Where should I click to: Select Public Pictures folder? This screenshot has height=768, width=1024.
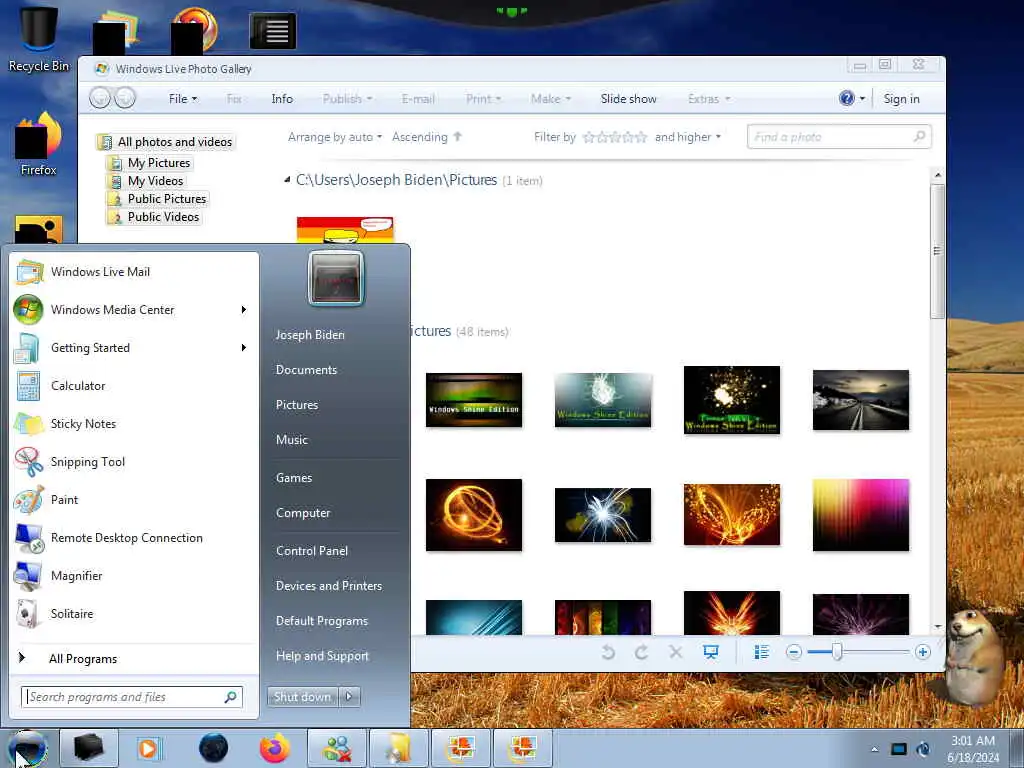coord(159,199)
